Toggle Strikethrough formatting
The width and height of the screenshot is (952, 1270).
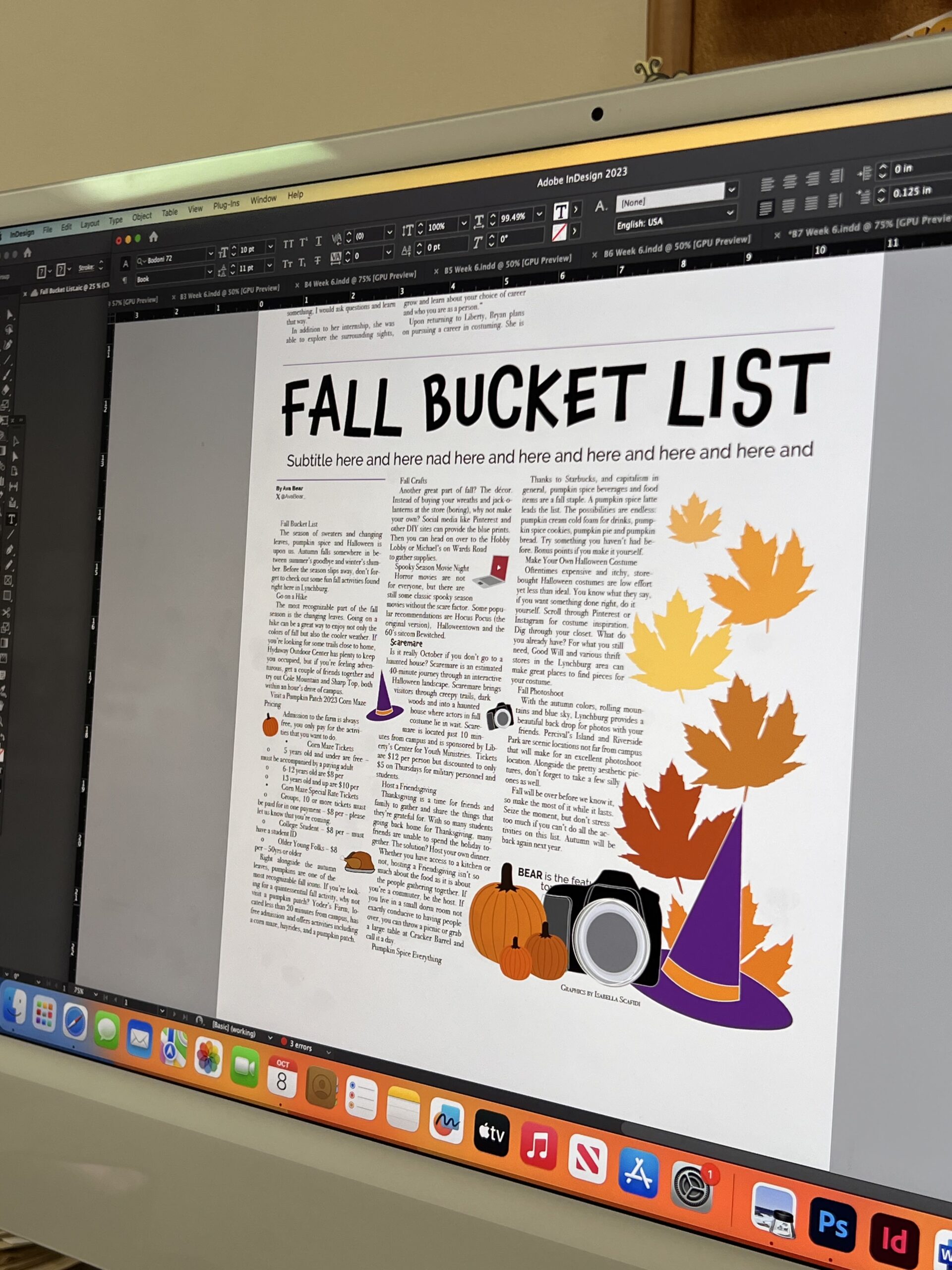[x=317, y=261]
